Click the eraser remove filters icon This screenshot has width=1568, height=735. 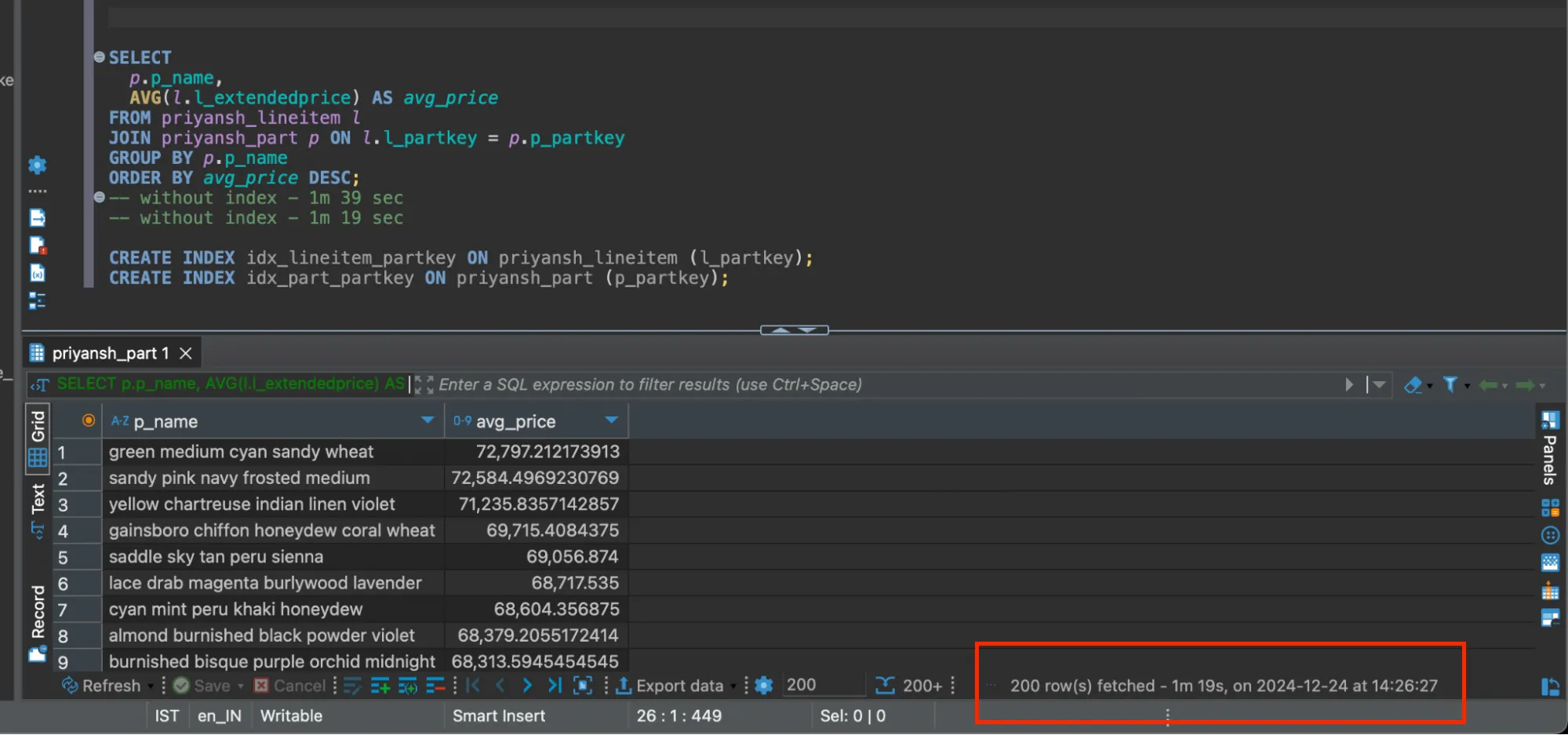[x=1413, y=384]
